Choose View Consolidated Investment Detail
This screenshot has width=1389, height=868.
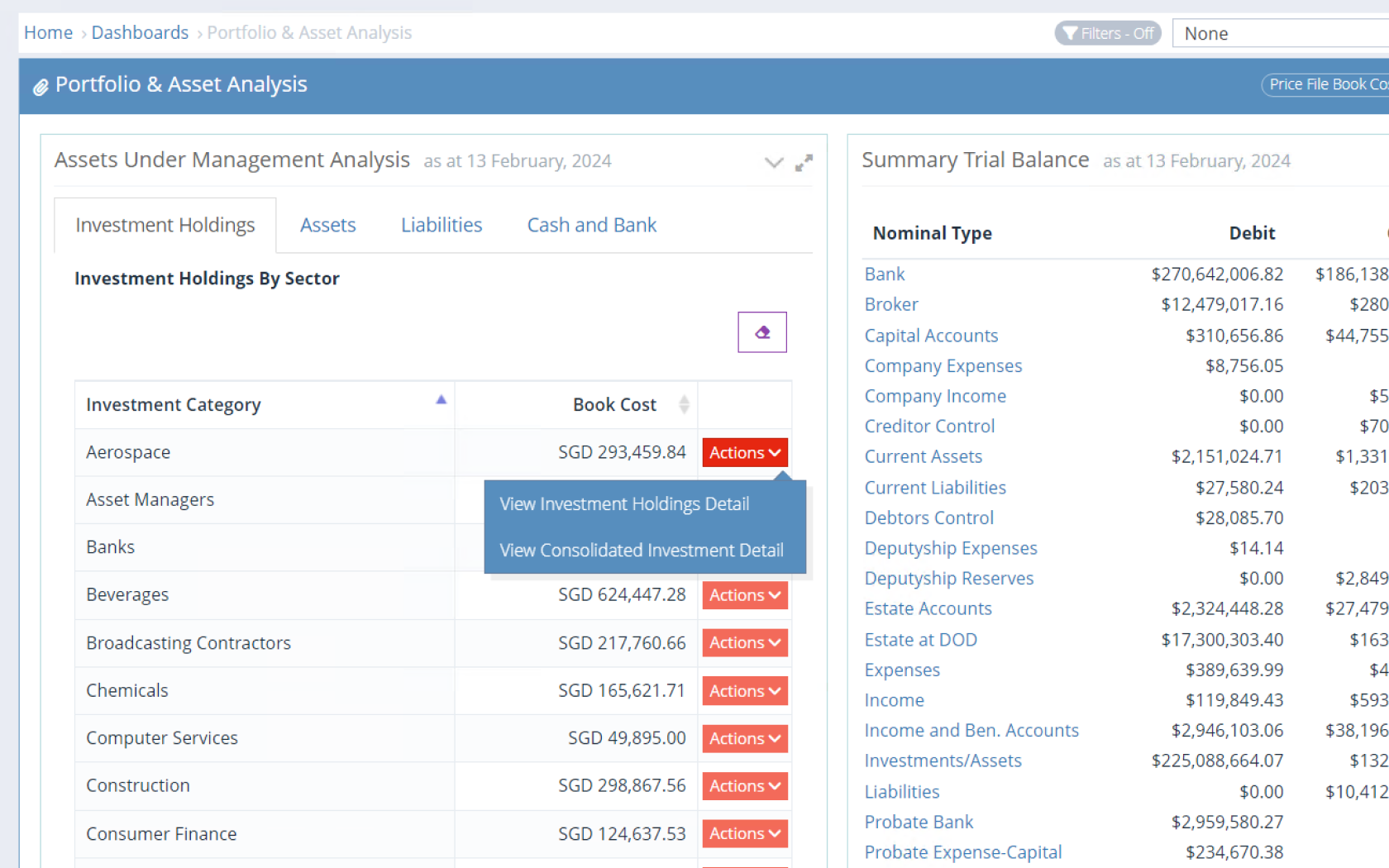(x=641, y=551)
